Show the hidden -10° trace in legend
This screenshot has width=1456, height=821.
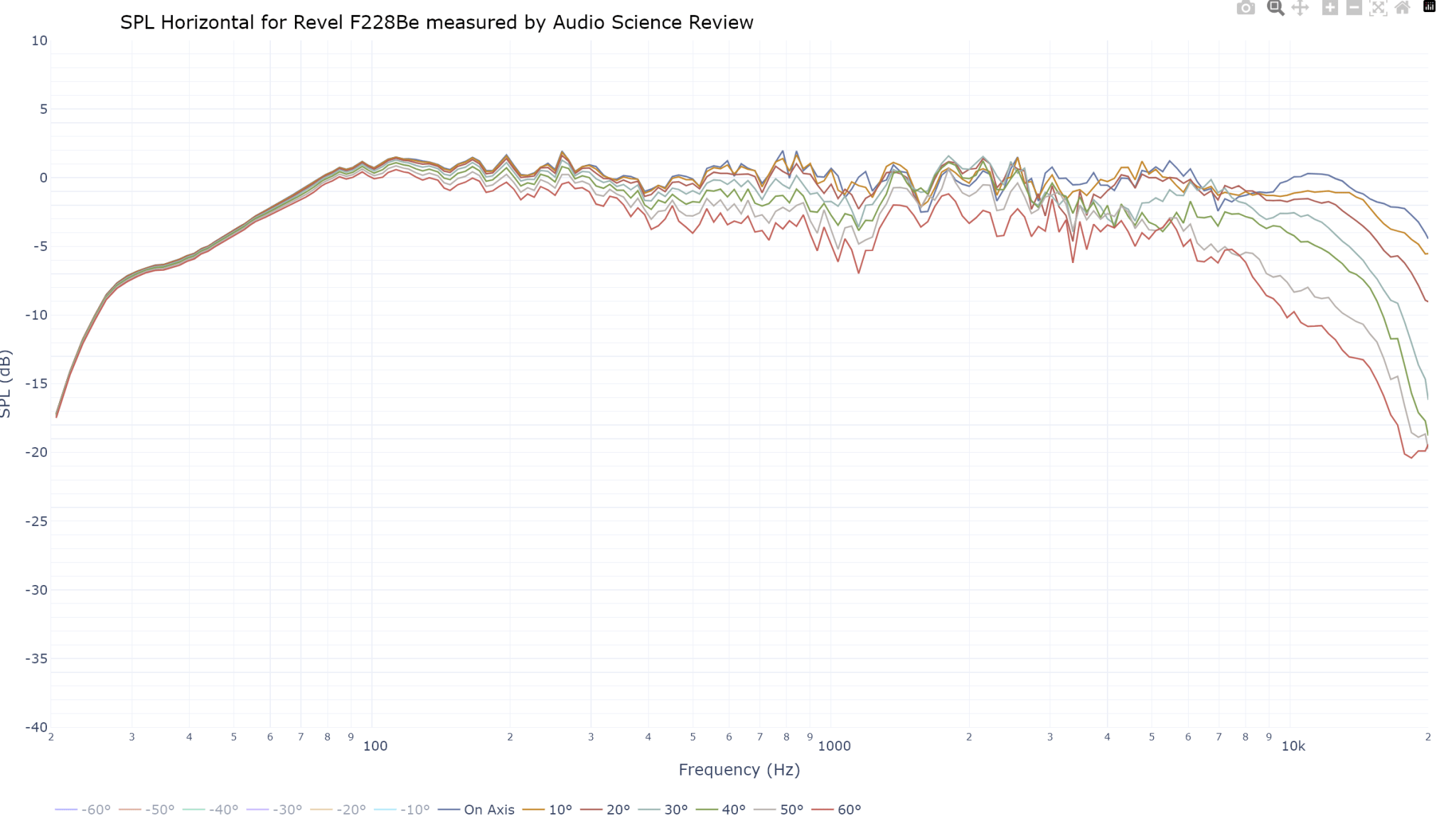click(x=402, y=810)
